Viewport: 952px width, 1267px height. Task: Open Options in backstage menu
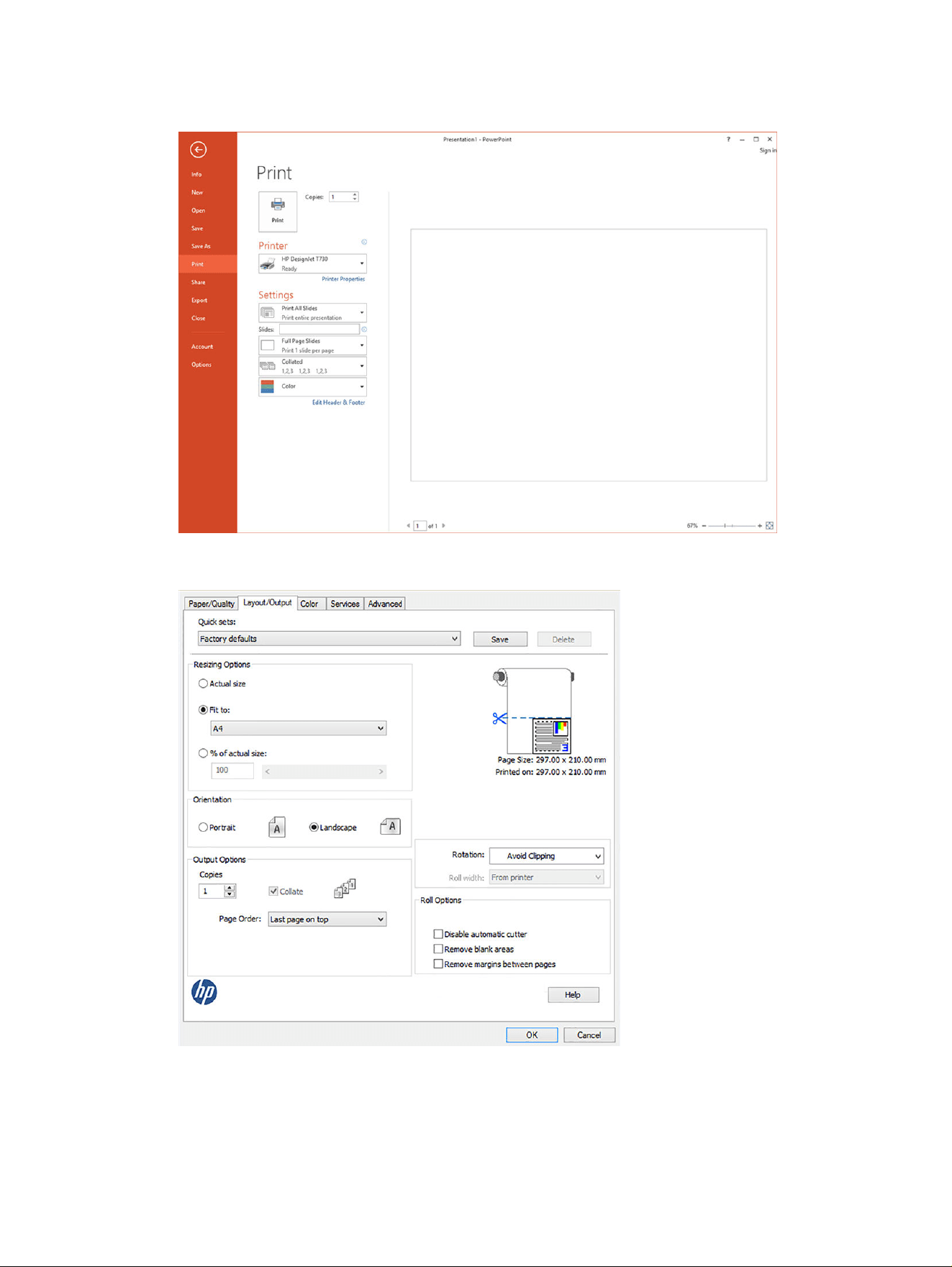click(201, 365)
